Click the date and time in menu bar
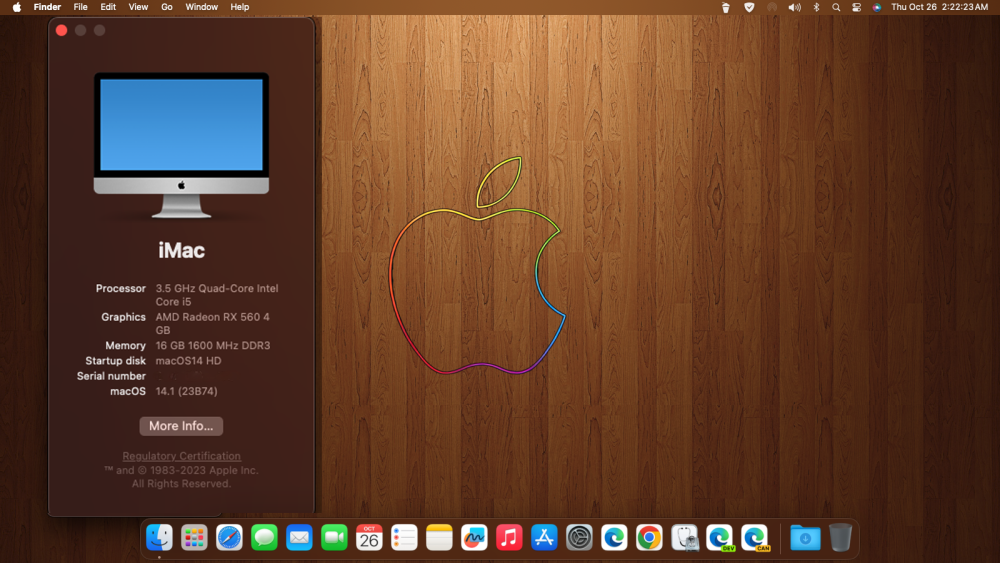The image size is (1000, 563). click(939, 7)
